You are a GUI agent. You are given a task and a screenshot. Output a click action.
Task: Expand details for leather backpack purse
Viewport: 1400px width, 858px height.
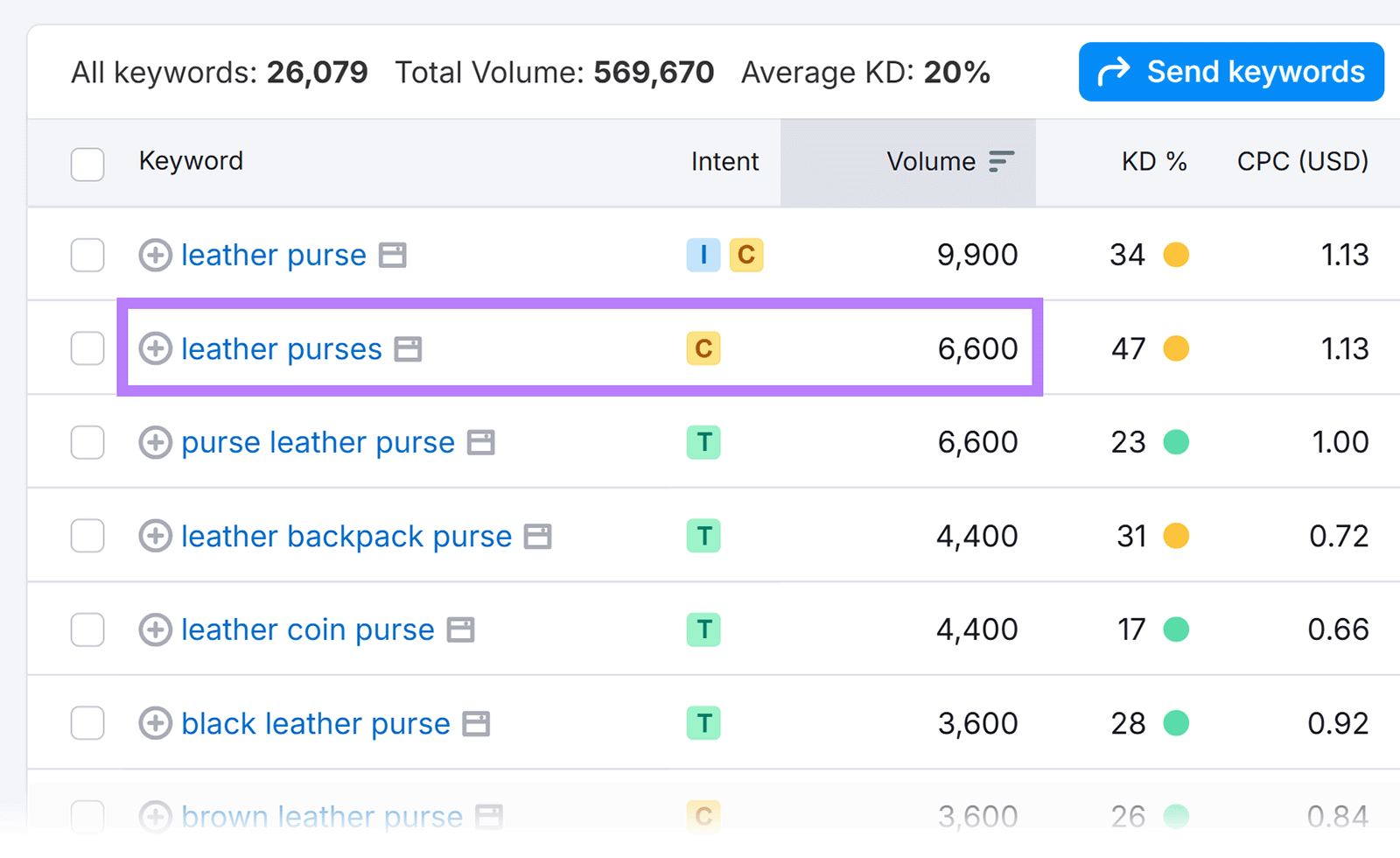pyautogui.click(x=155, y=536)
